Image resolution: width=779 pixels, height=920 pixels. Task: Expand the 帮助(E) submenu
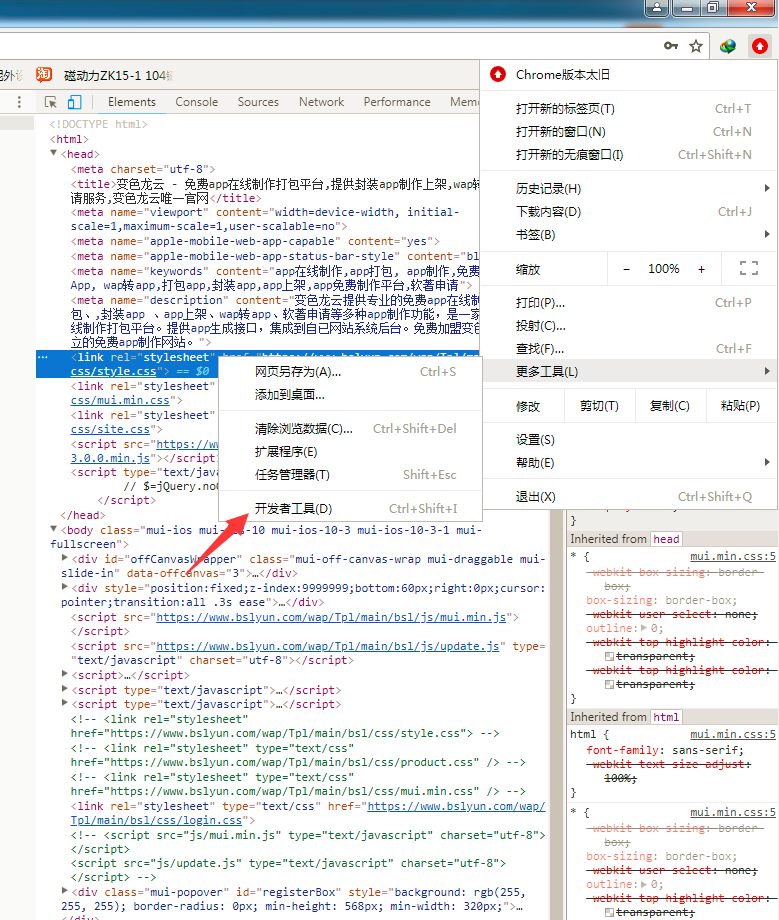point(629,462)
